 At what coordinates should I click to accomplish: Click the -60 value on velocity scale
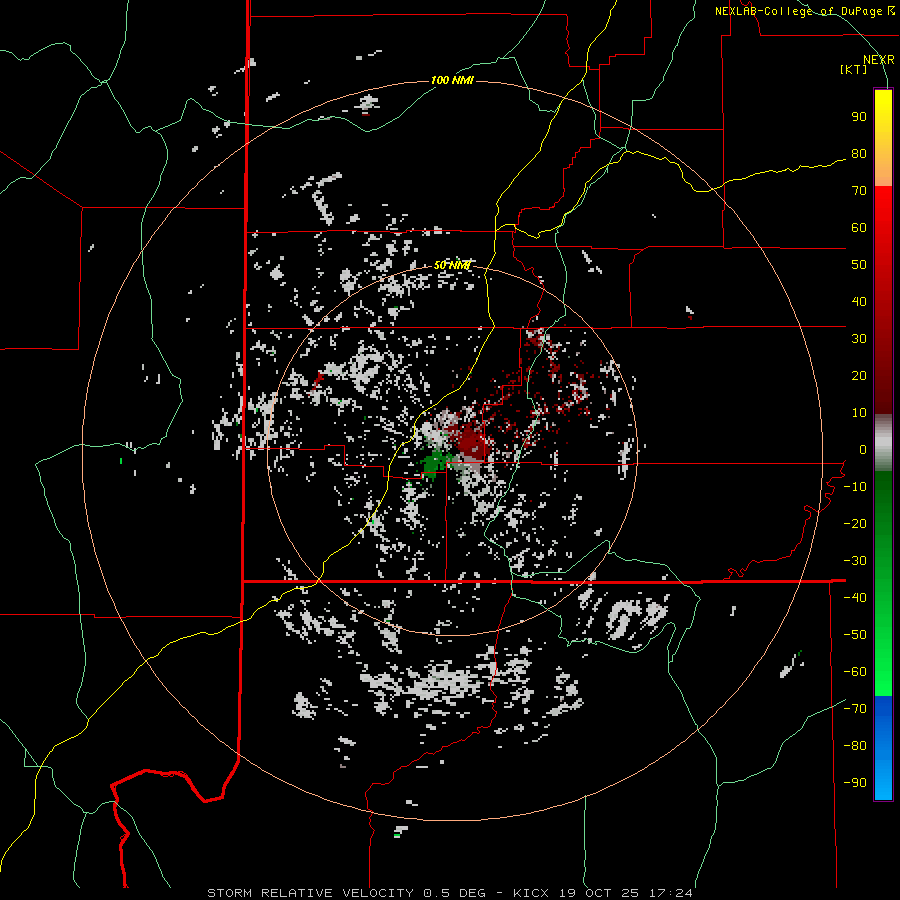855,672
